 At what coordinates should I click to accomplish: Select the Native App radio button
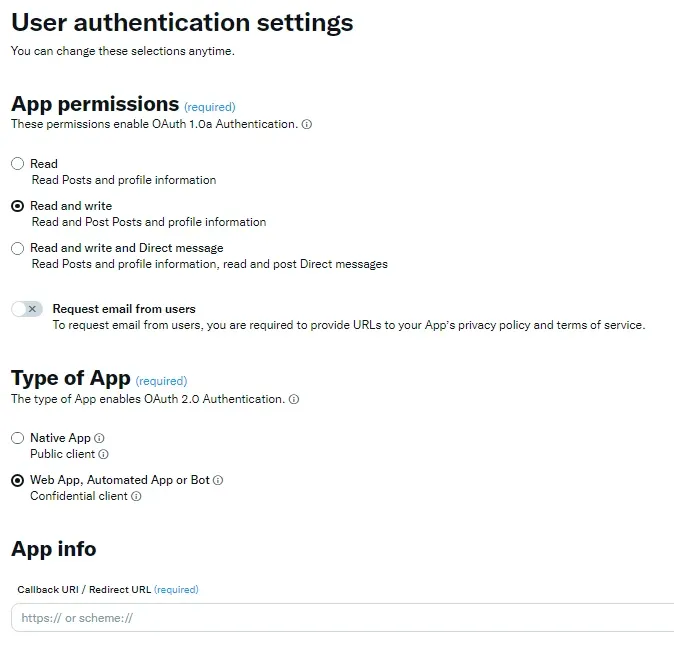coord(18,438)
